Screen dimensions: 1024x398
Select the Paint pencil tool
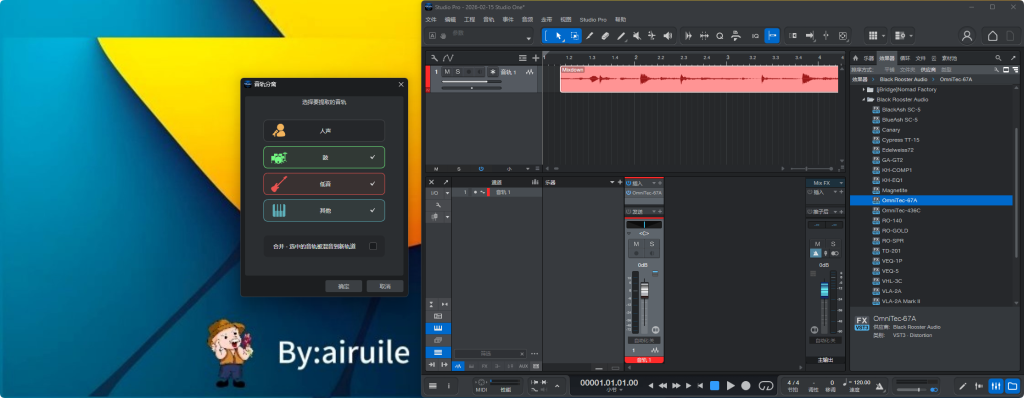[x=621, y=36]
